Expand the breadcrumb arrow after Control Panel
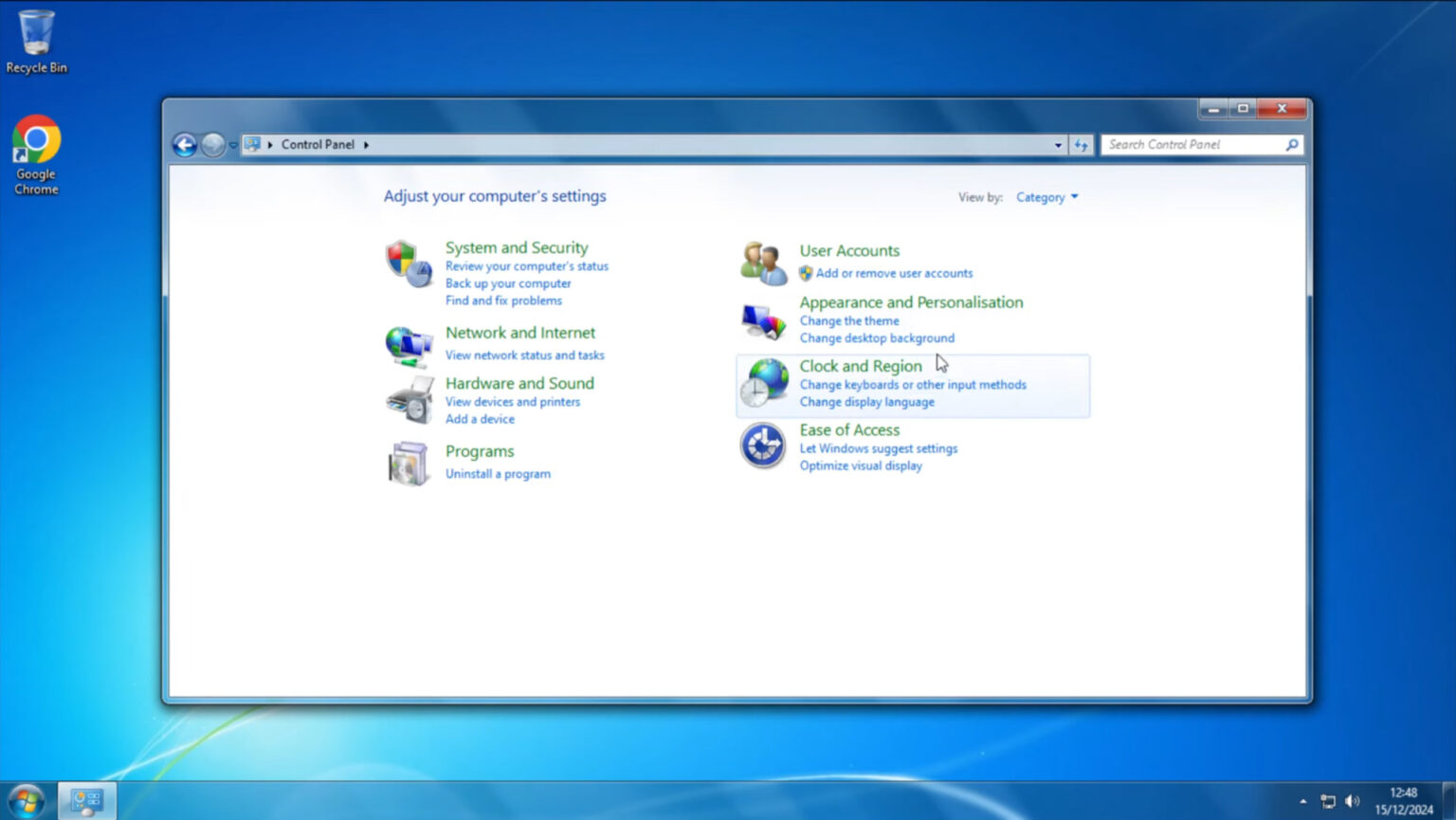Image resolution: width=1456 pixels, height=820 pixels. (x=366, y=144)
